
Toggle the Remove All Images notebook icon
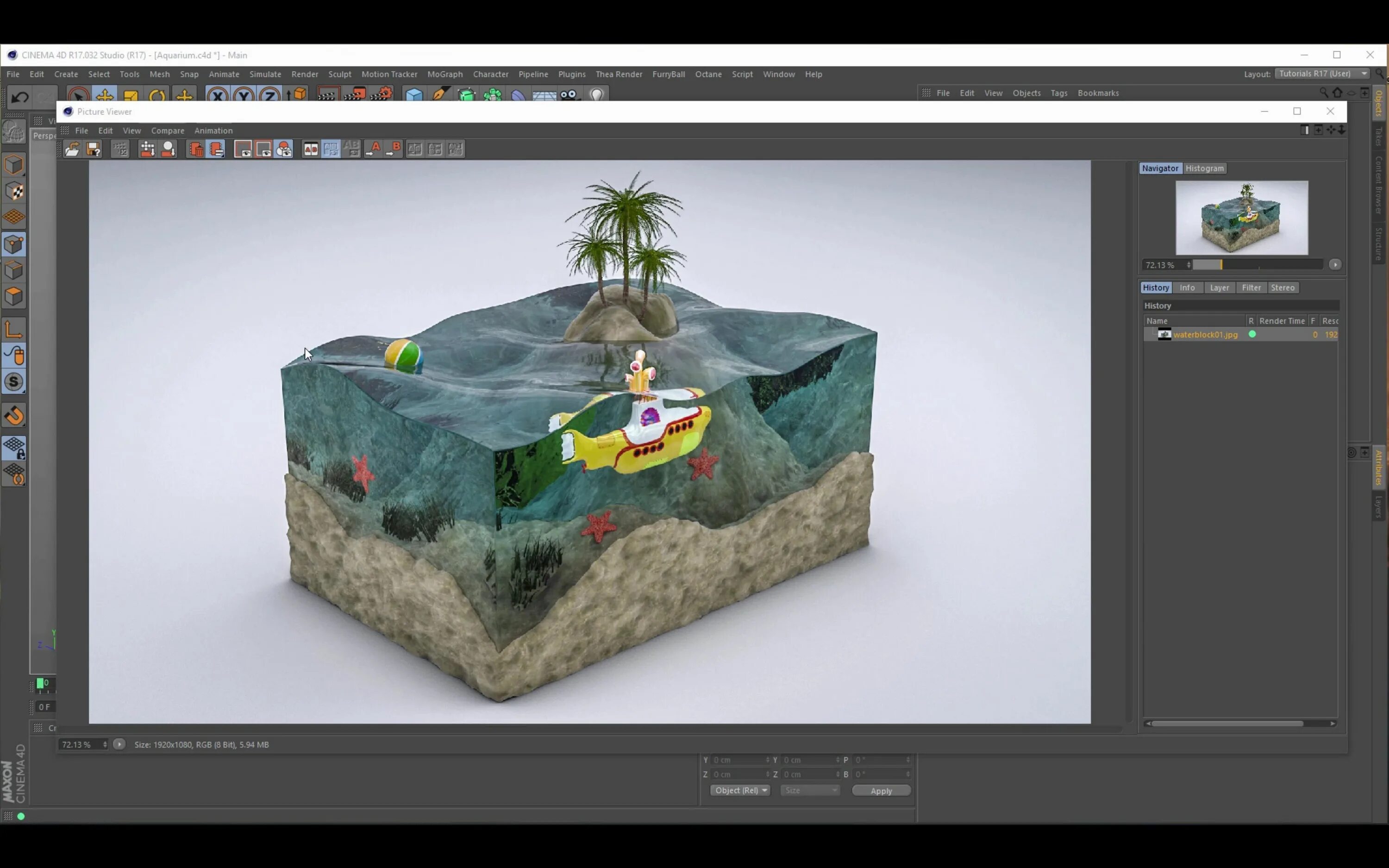click(216, 149)
